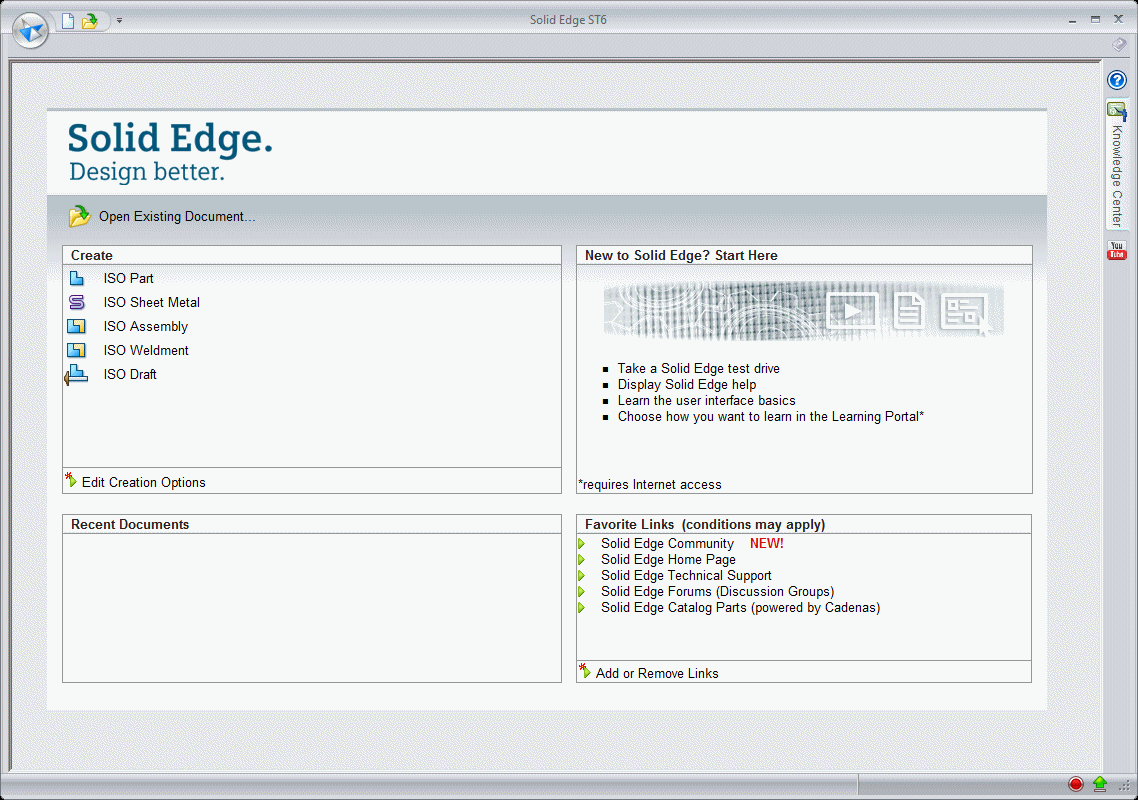The width and height of the screenshot is (1138, 800).
Task: Click the arrow icon beside Solid Edge Community
Action: [x=582, y=543]
